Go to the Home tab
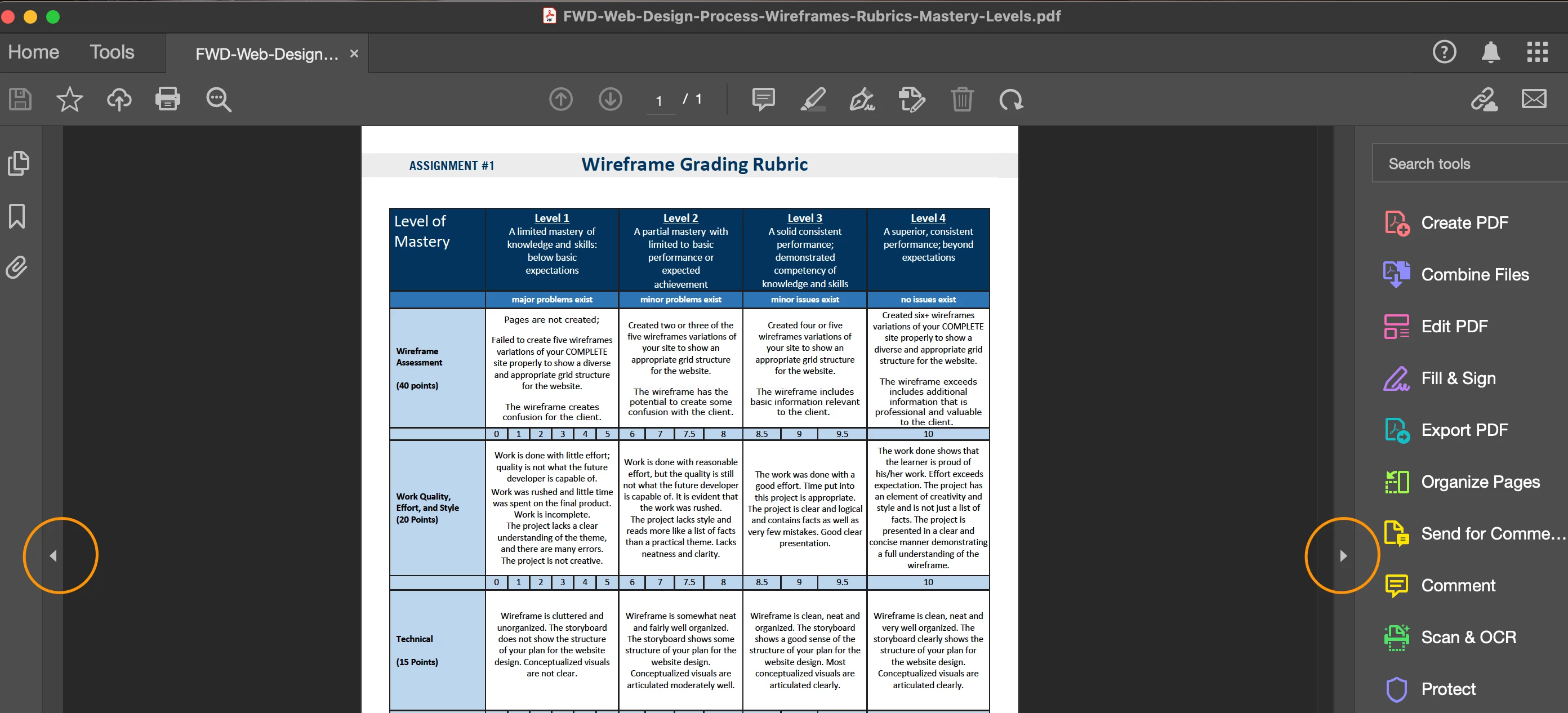Image resolution: width=1568 pixels, height=713 pixels. tap(33, 52)
